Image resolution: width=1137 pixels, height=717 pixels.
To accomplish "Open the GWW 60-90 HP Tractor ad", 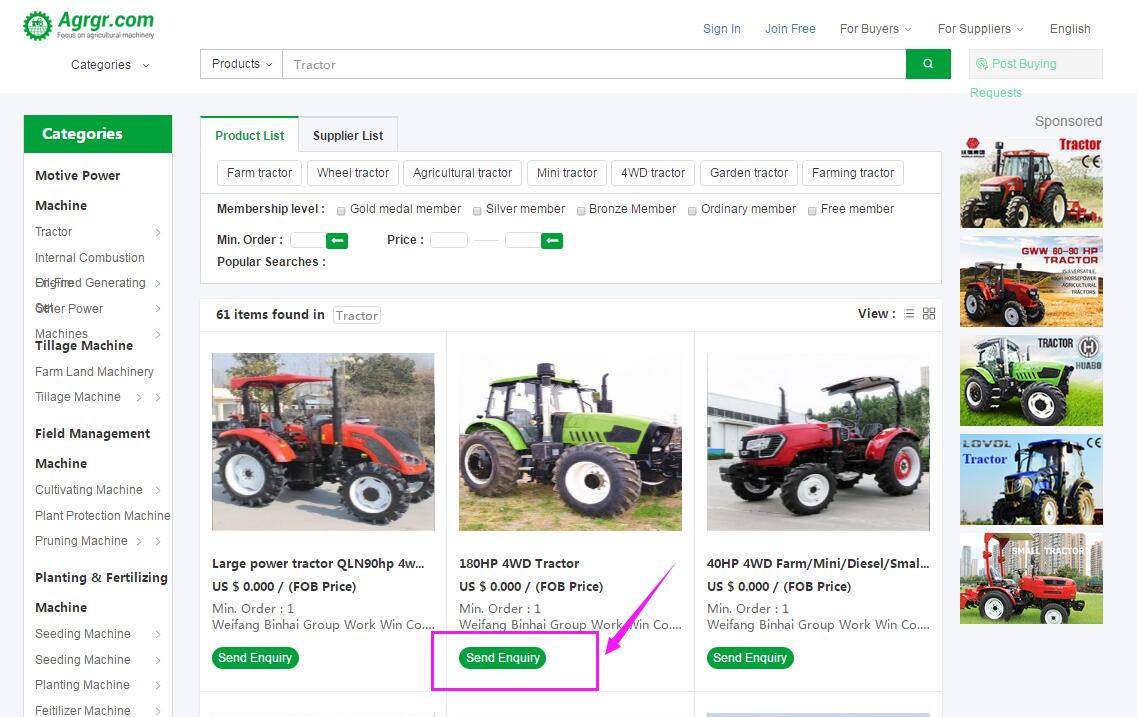I will coord(1031,281).
